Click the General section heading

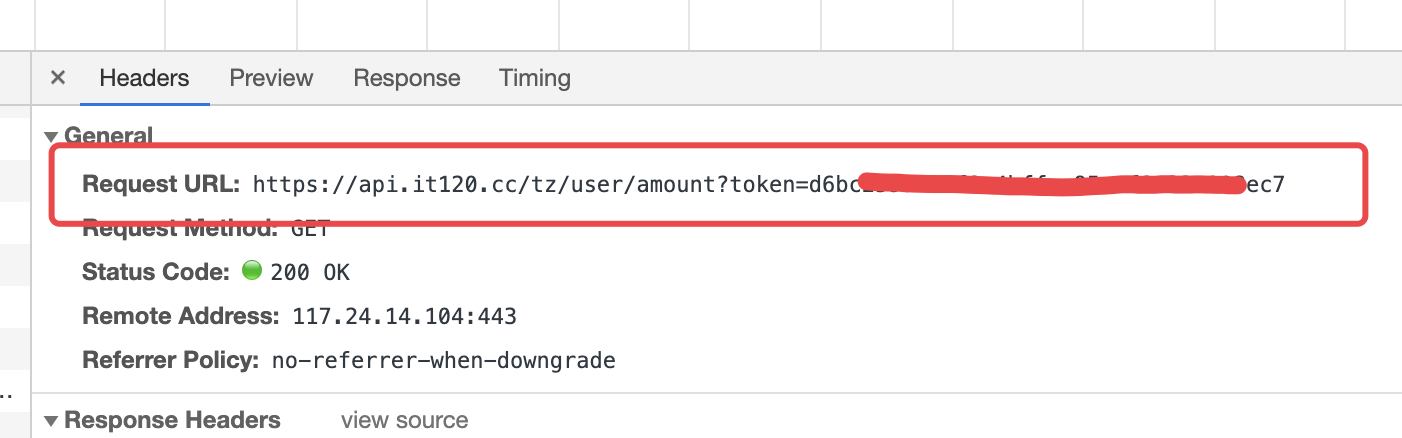[108, 136]
